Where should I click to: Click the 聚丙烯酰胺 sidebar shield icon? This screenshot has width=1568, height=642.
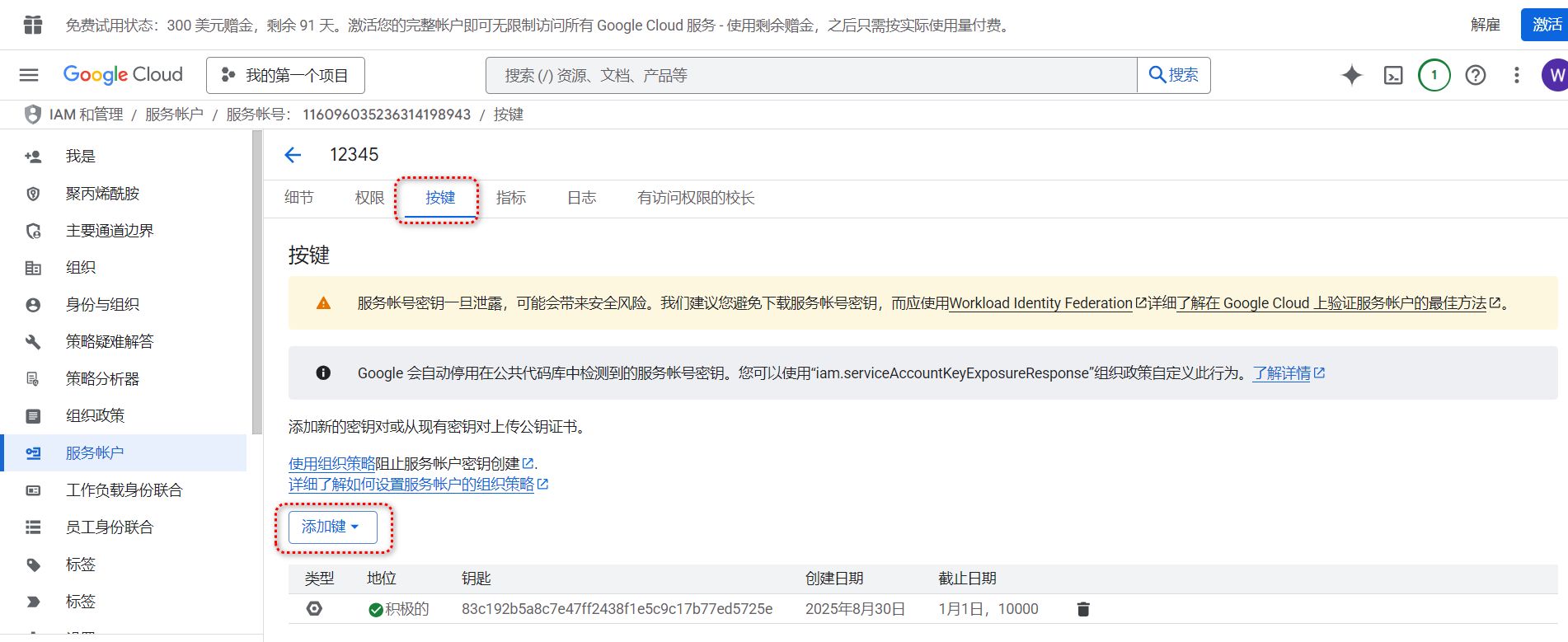(33, 194)
